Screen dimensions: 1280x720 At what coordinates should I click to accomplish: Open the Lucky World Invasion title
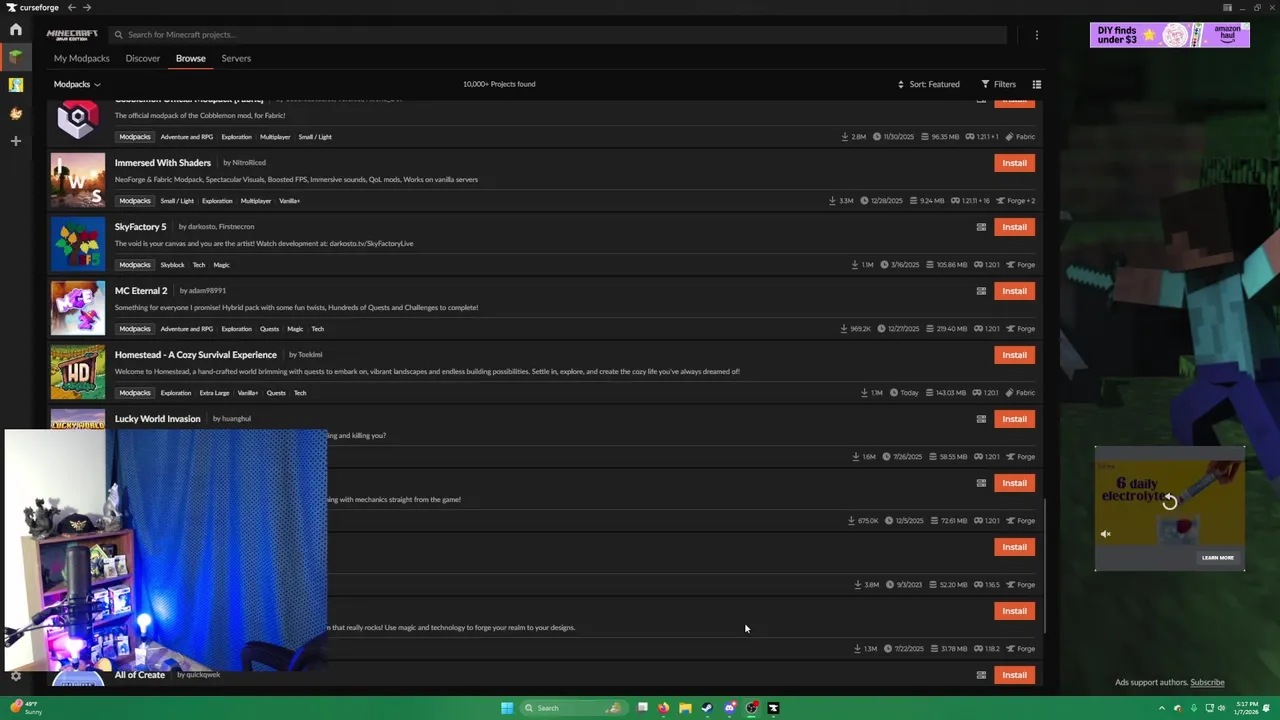click(x=158, y=419)
